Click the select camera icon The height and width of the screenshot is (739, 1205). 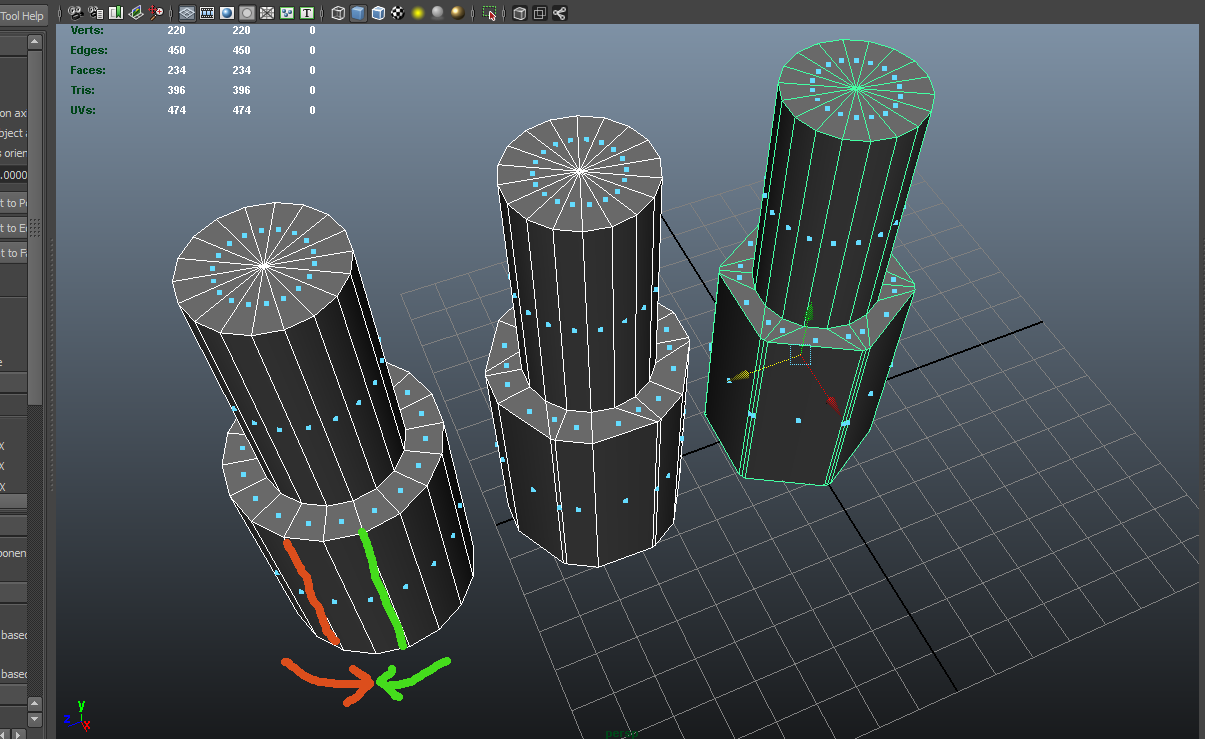tap(75, 14)
